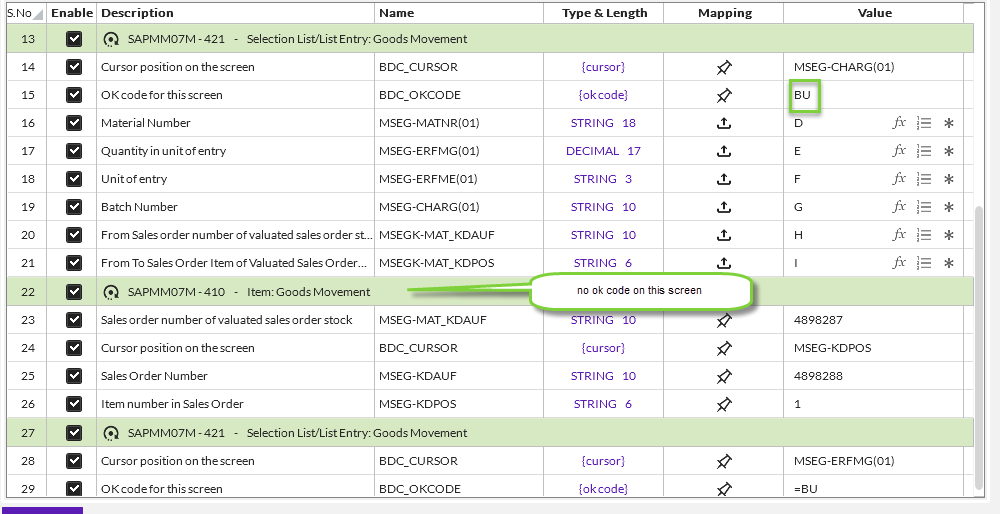Click the Description column header
The image size is (1000, 514).
(x=137, y=13)
